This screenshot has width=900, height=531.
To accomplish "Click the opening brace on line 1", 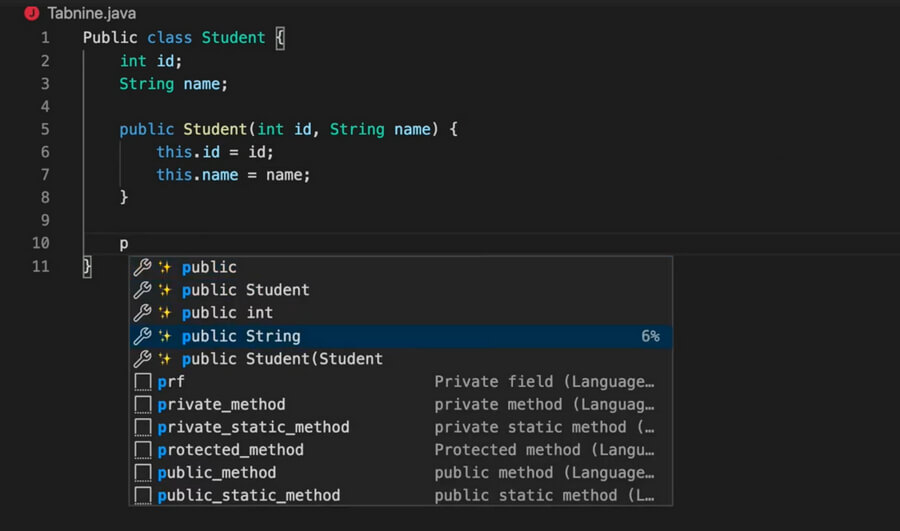I will click(280, 38).
